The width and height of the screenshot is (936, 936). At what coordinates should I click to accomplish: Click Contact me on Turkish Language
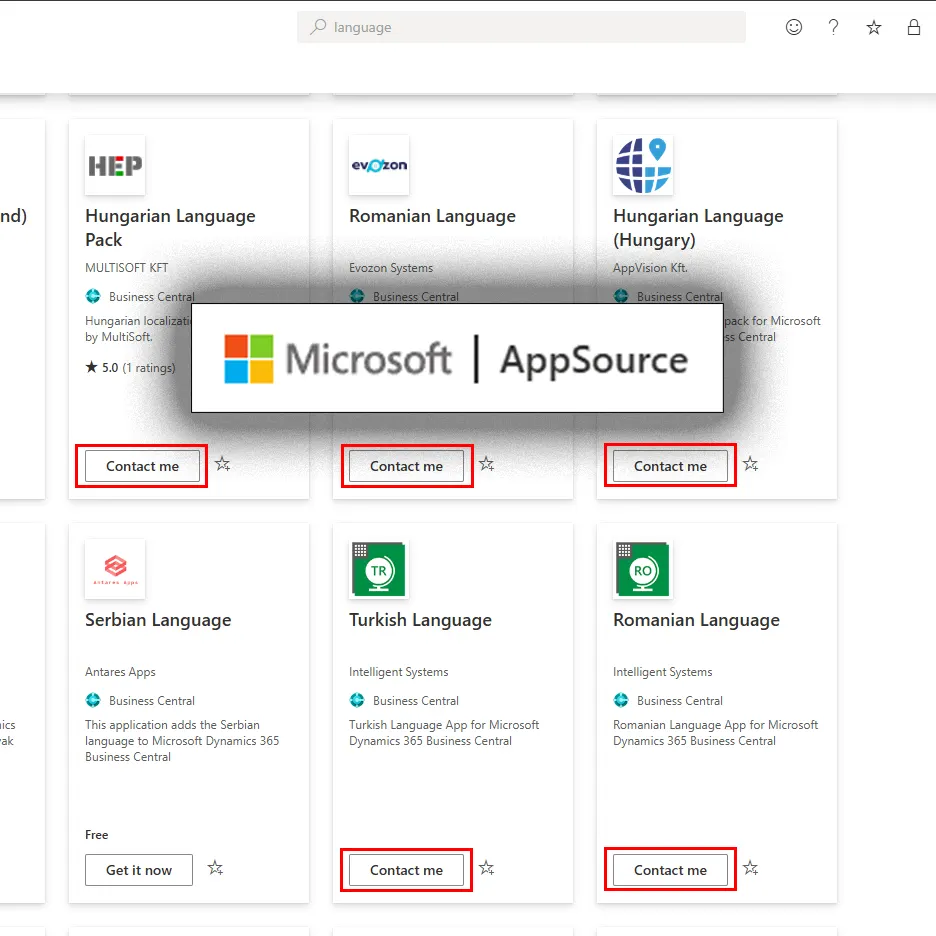tap(406, 870)
